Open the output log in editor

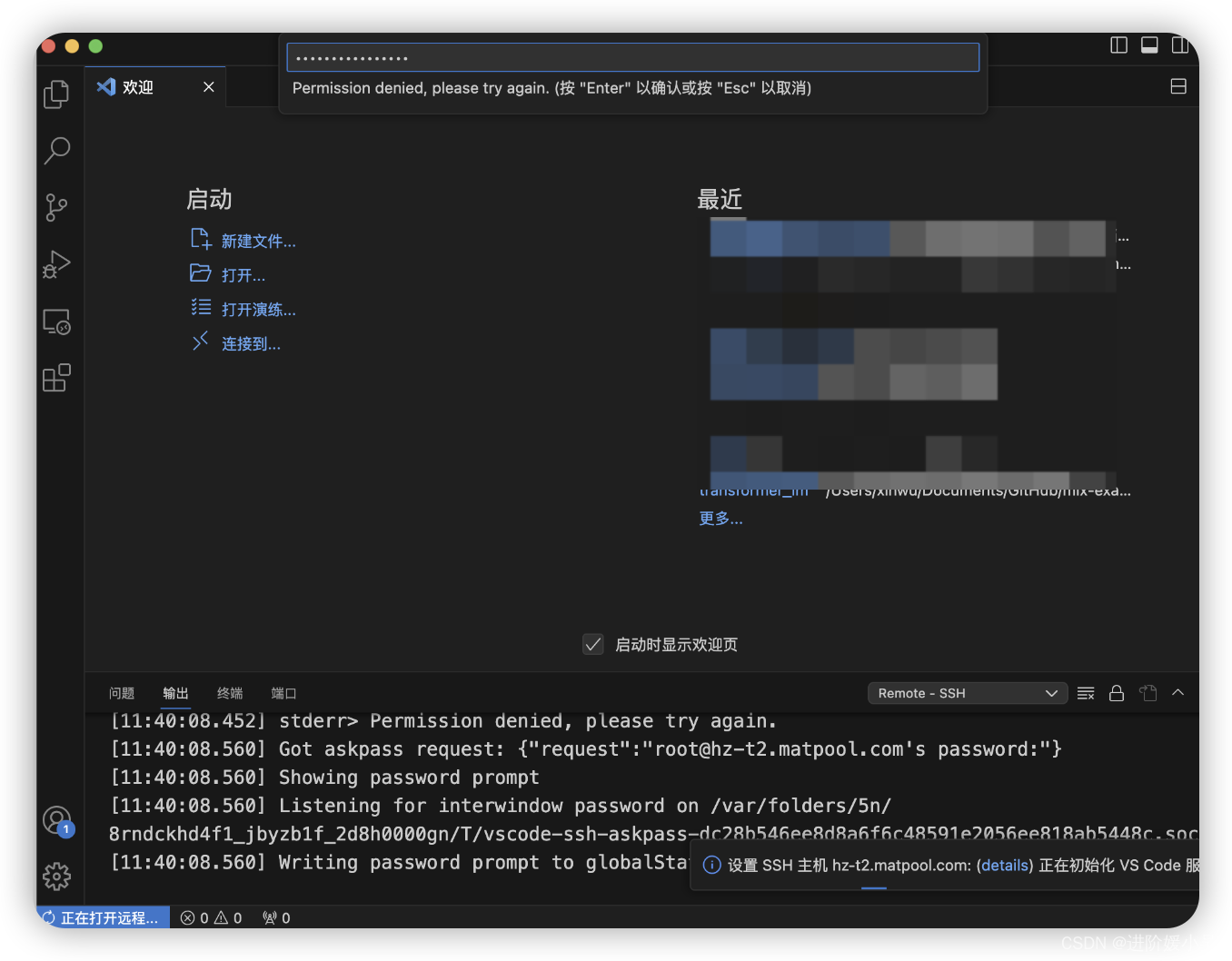click(x=1148, y=693)
